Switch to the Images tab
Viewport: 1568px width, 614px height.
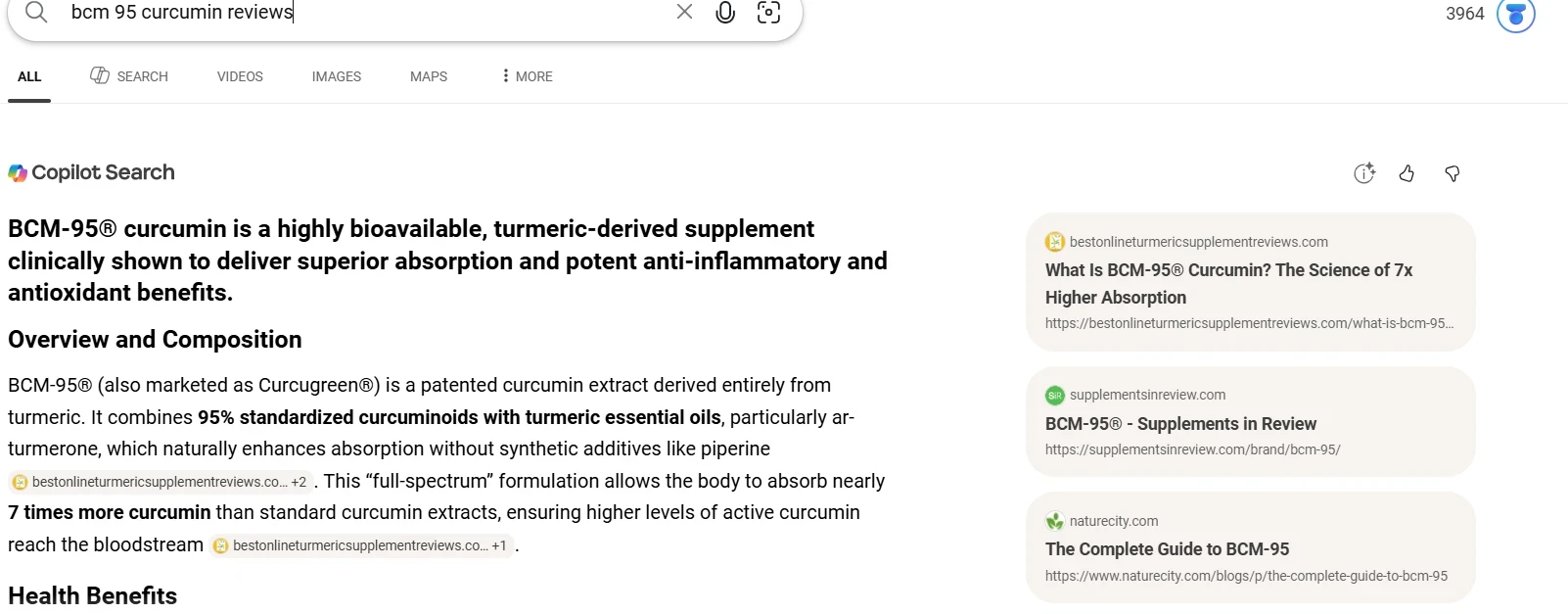337,76
